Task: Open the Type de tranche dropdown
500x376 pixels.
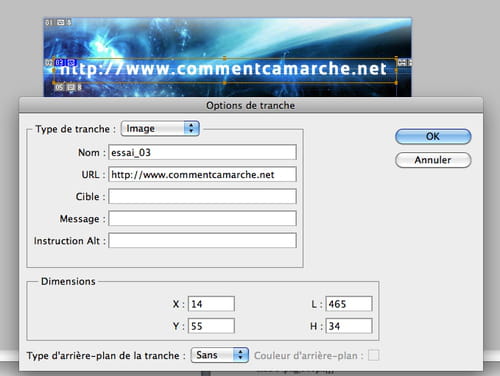Action: coord(160,128)
